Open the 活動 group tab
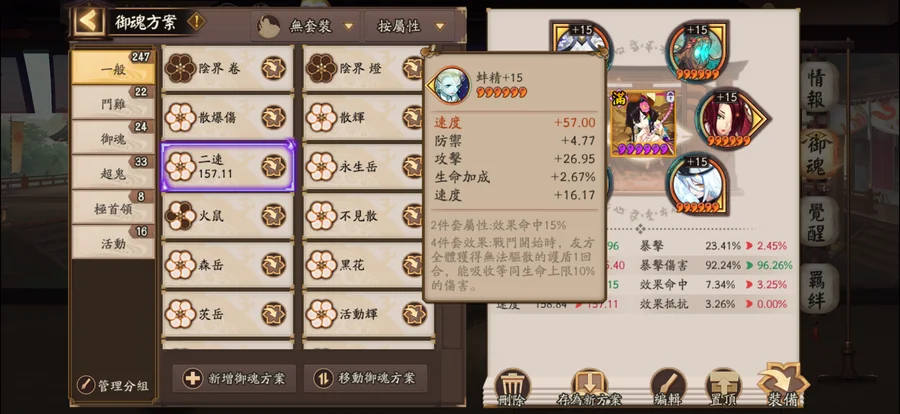 pyautogui.click(x=113, y=243)
